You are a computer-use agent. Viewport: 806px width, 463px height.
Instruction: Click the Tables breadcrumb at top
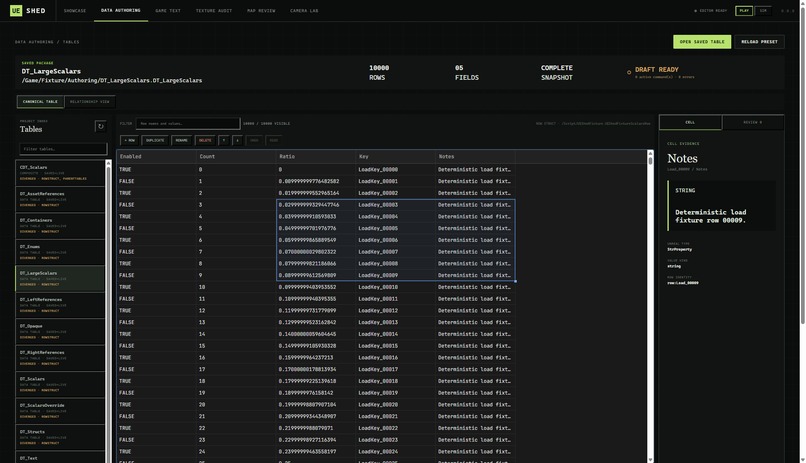pyautogui.click(x=71, y=42)
